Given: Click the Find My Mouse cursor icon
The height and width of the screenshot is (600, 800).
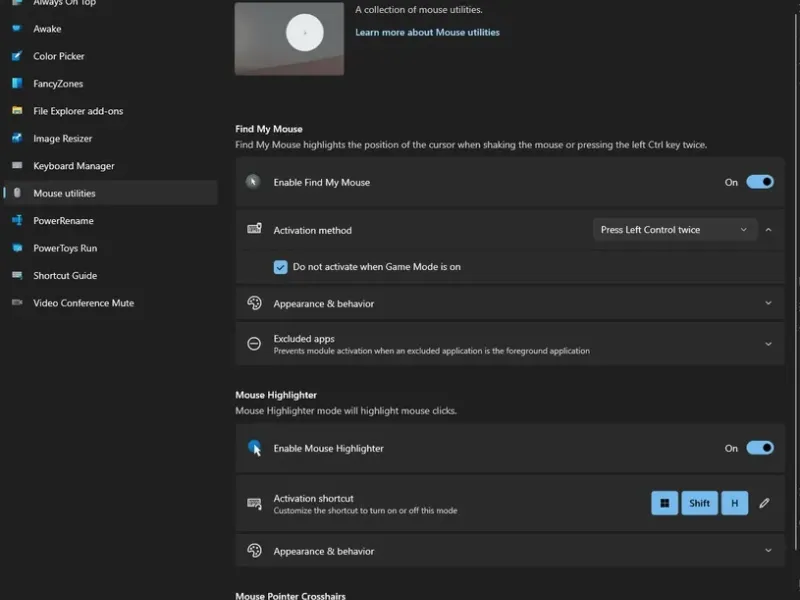Looking at the screenshot, I should (253, 182).
